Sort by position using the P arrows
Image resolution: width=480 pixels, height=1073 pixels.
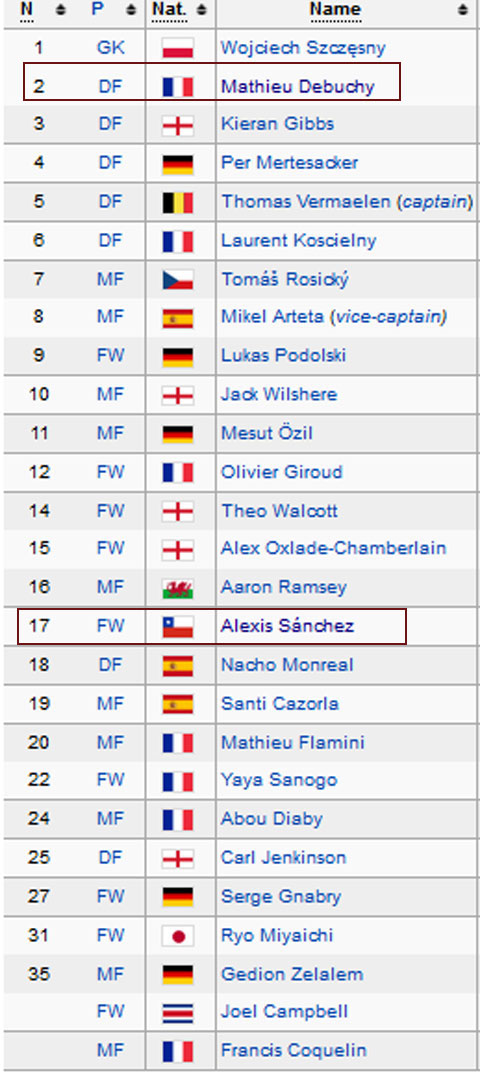point(132,10)
